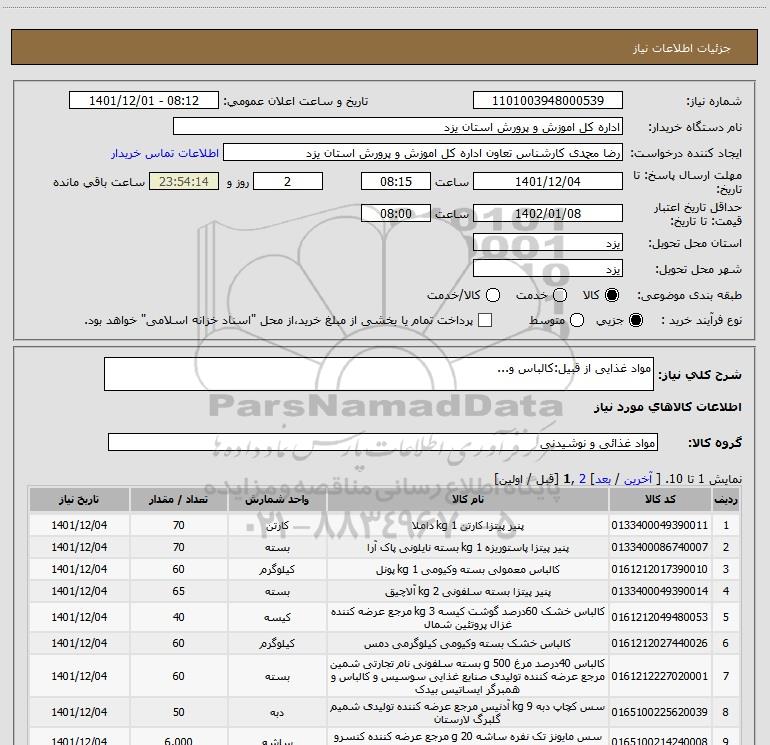Viewport: 770px width, 745px height.
Task: Select the خدمت radio button
Action: click(560, 295)
